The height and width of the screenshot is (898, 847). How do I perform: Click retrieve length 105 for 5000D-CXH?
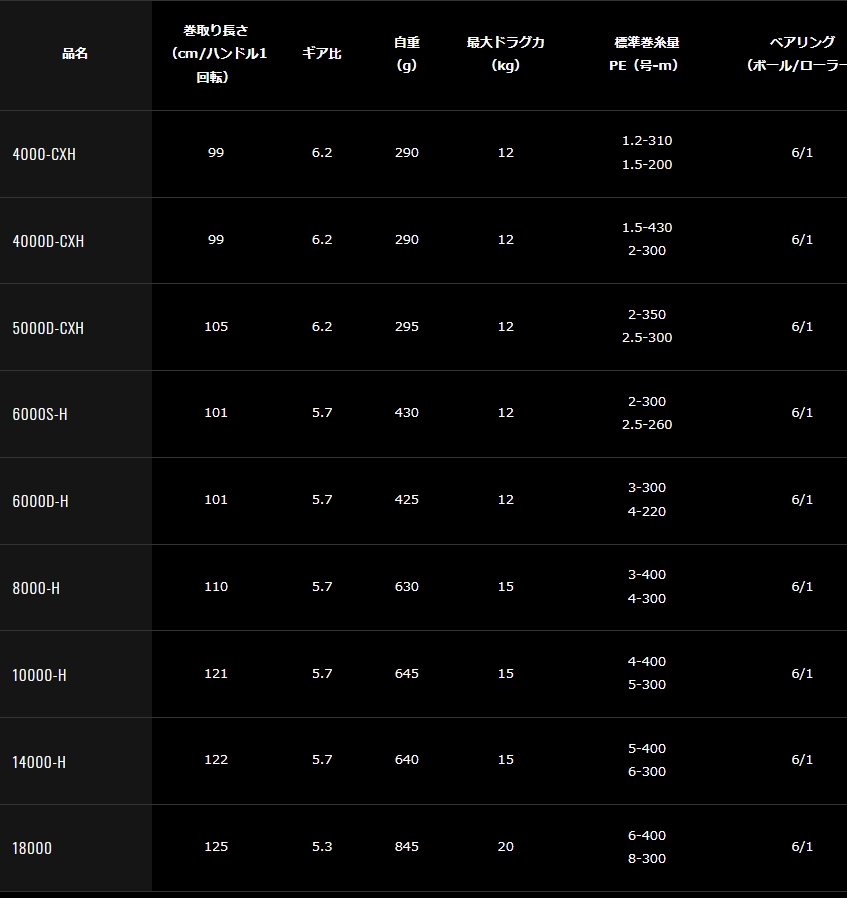tap(216, 326)
